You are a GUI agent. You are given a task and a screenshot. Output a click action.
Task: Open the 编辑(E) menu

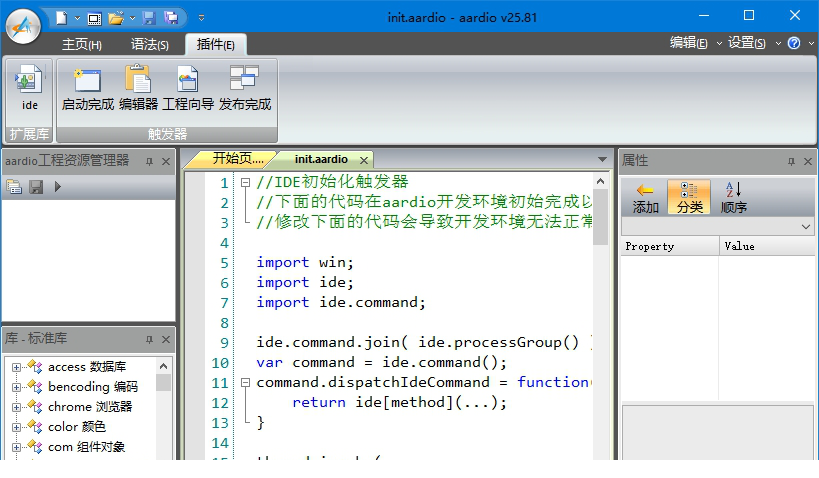click(x=689, y=43)
